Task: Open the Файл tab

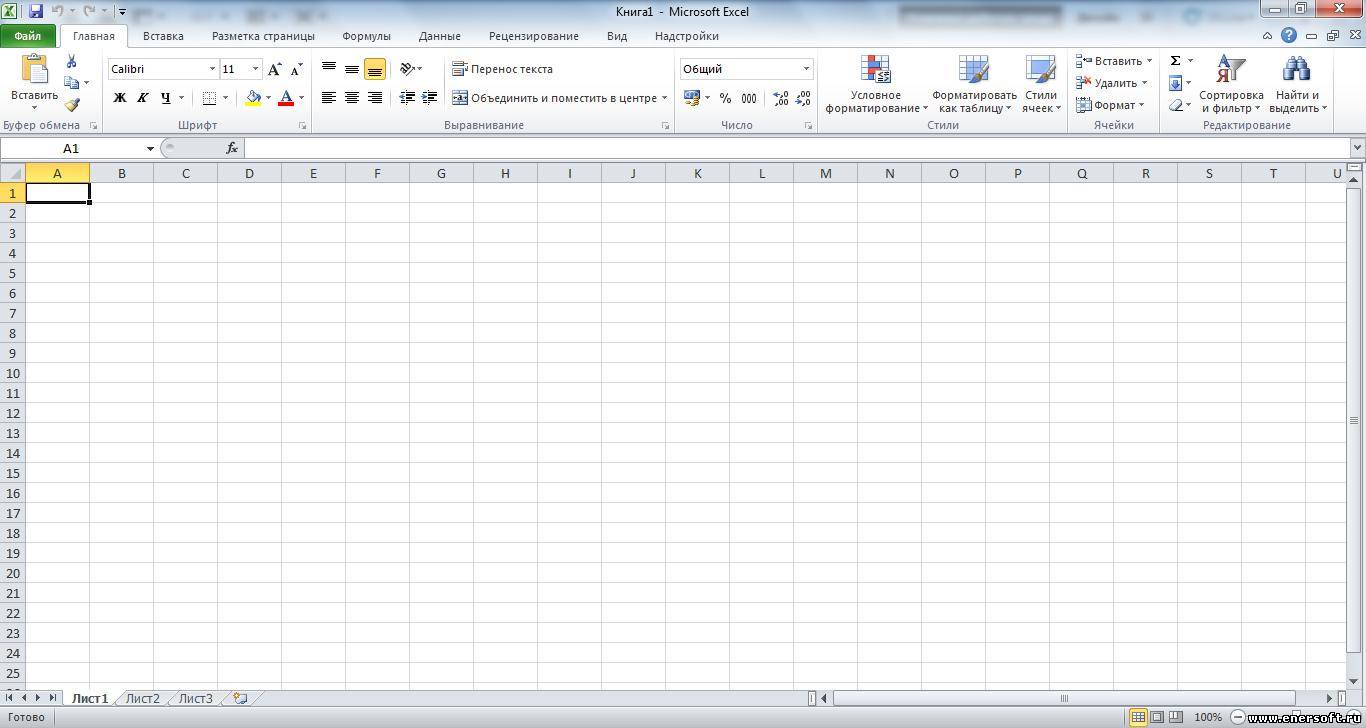Action: (x=28, y=36)
